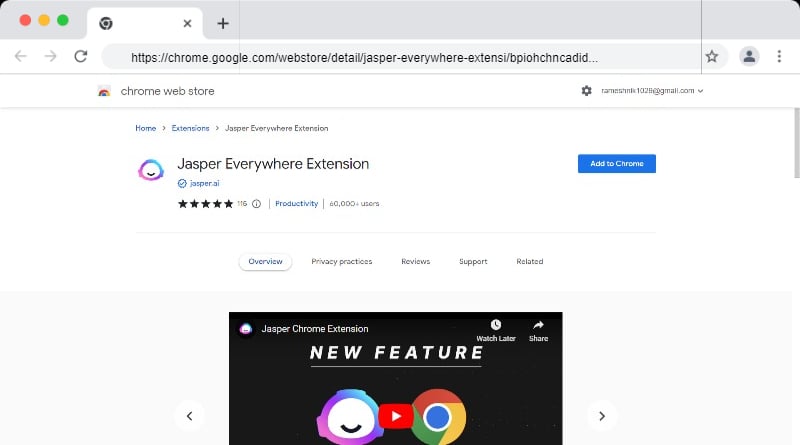Show rating info circle icon
Image resolution: width=800 pixels, height=445 pixels.
click(x=257, y=204)
